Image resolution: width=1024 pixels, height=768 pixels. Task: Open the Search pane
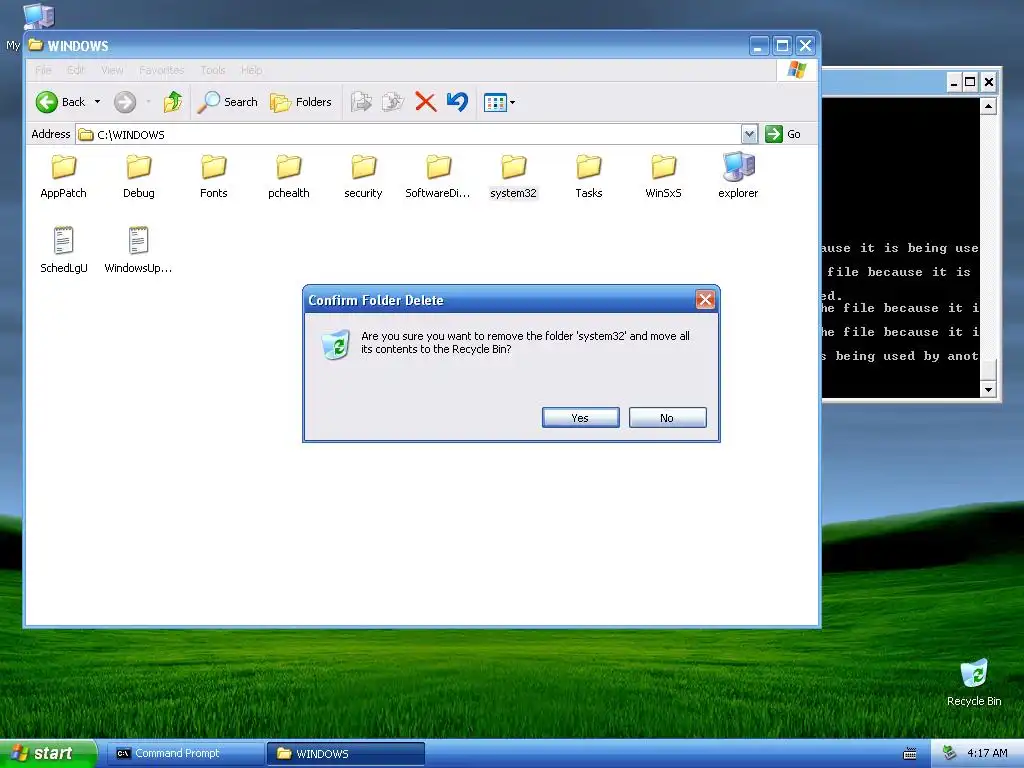tap(227, 102)
